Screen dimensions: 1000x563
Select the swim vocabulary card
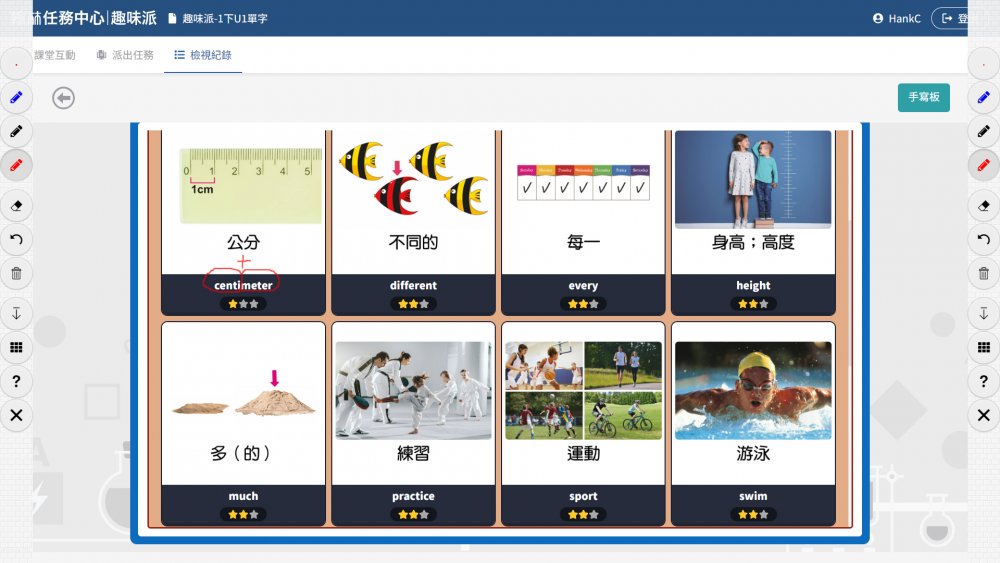(753, 423)
